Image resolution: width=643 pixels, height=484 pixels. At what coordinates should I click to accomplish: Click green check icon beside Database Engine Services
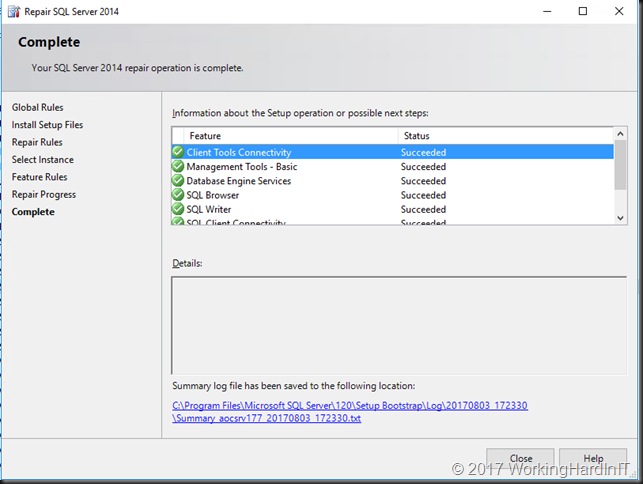[178, 180]
